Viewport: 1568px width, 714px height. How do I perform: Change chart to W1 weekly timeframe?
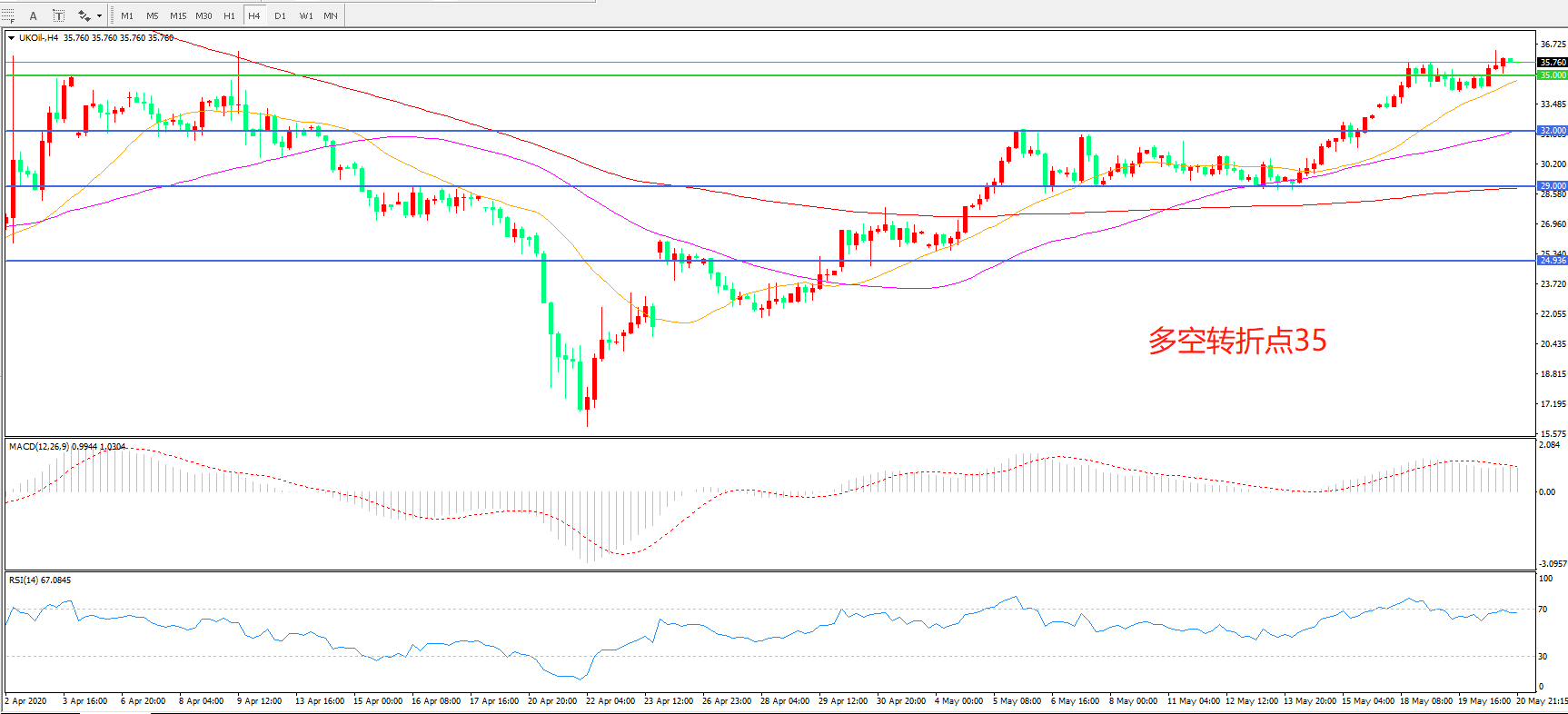pos(306,15)
